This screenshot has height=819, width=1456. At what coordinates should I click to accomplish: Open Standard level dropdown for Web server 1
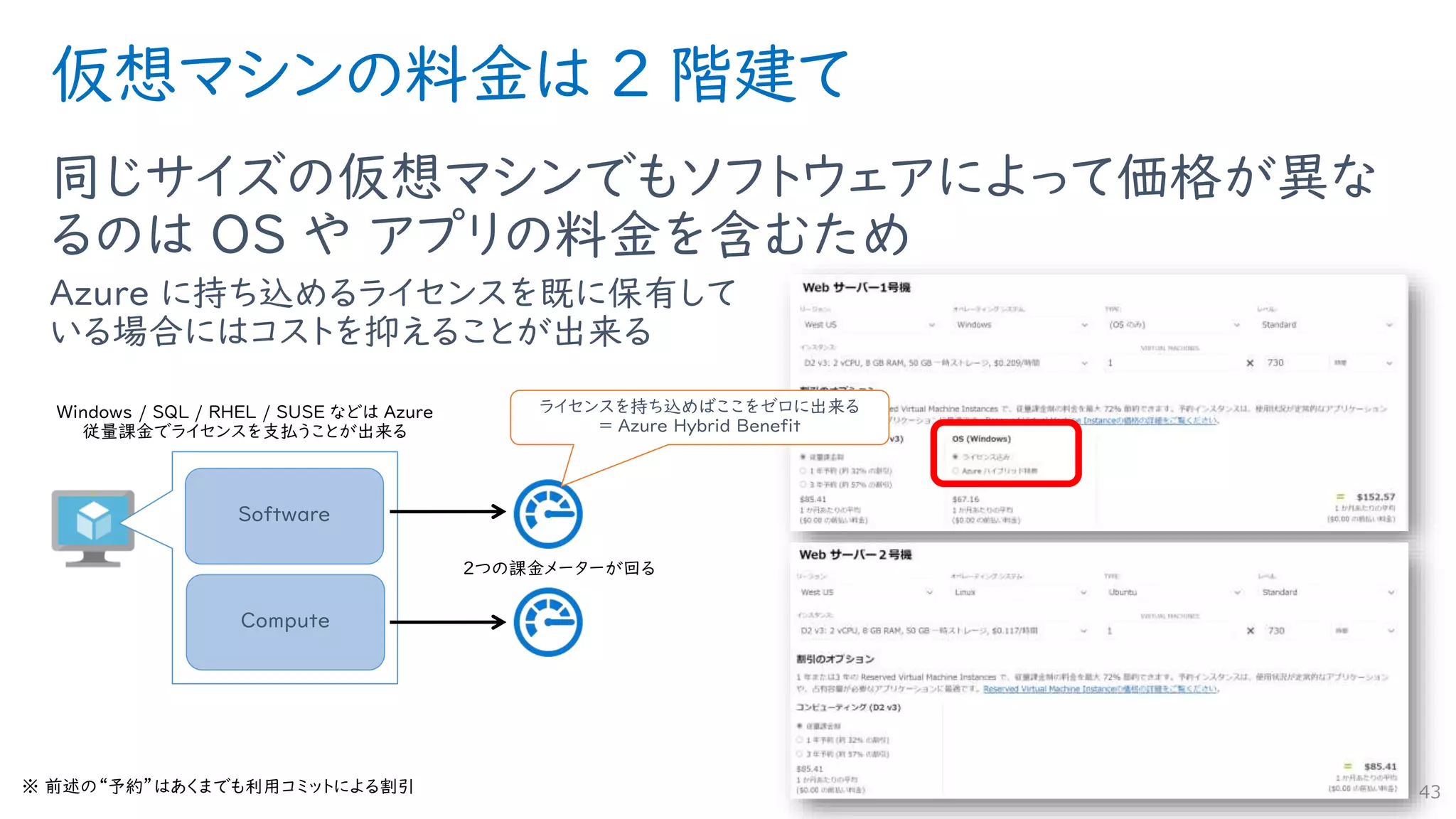point(1327,325)
